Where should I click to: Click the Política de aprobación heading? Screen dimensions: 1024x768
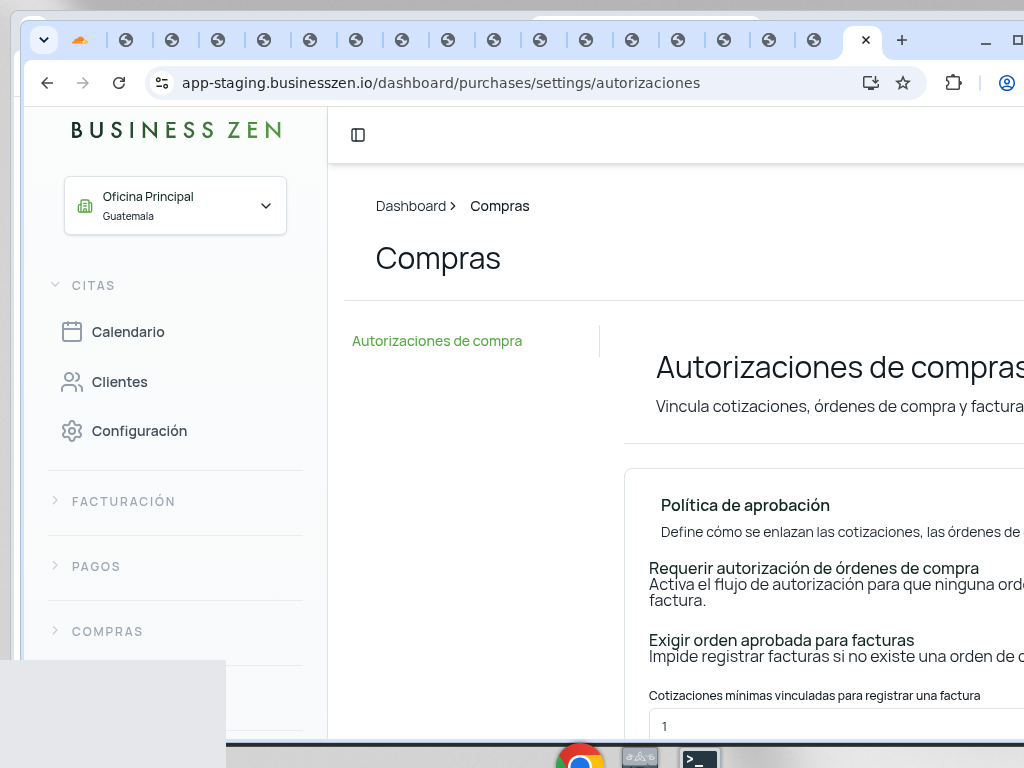(x=745, y=505)
